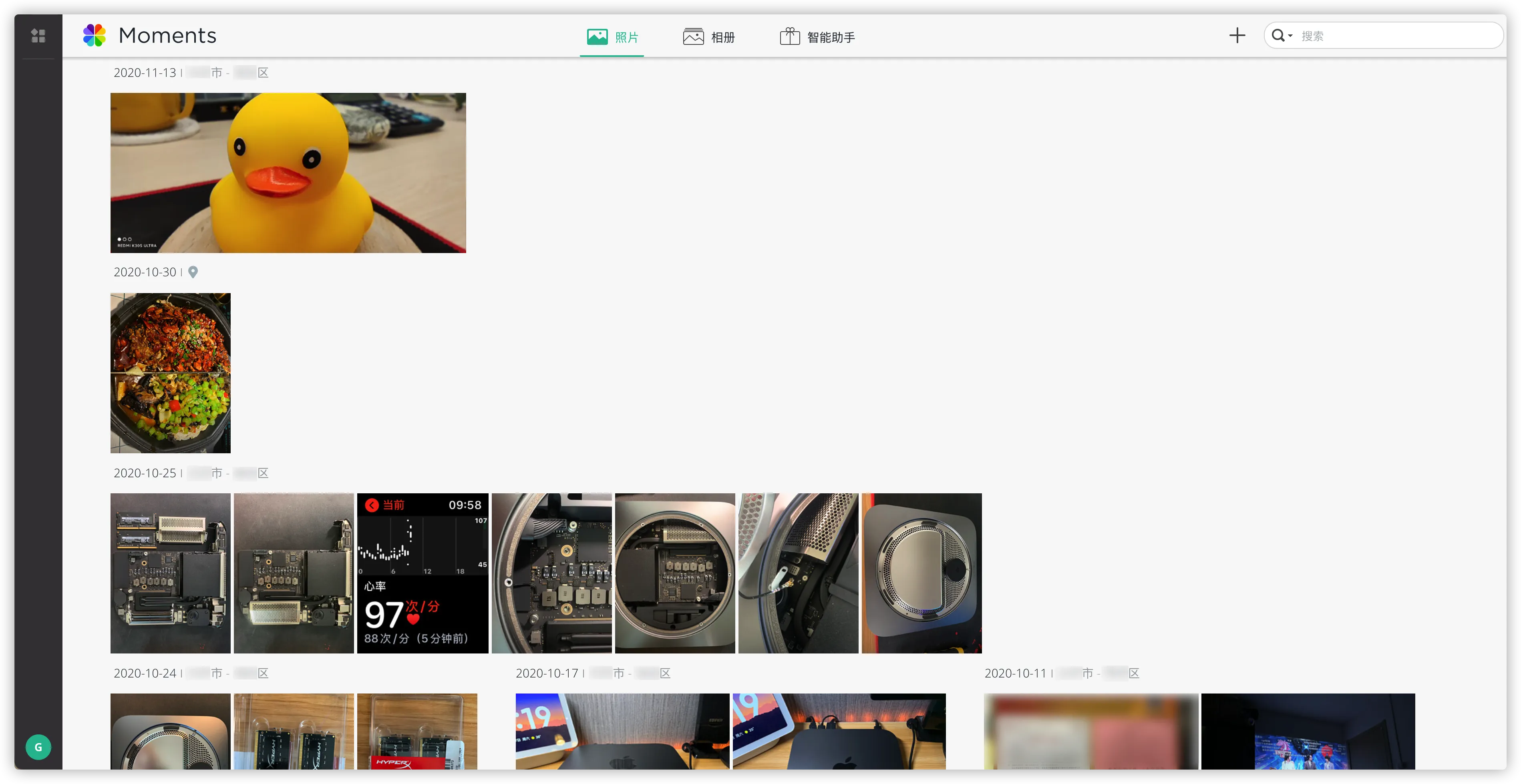Open the yellow rubber duck photo

(x=288, y=173)
